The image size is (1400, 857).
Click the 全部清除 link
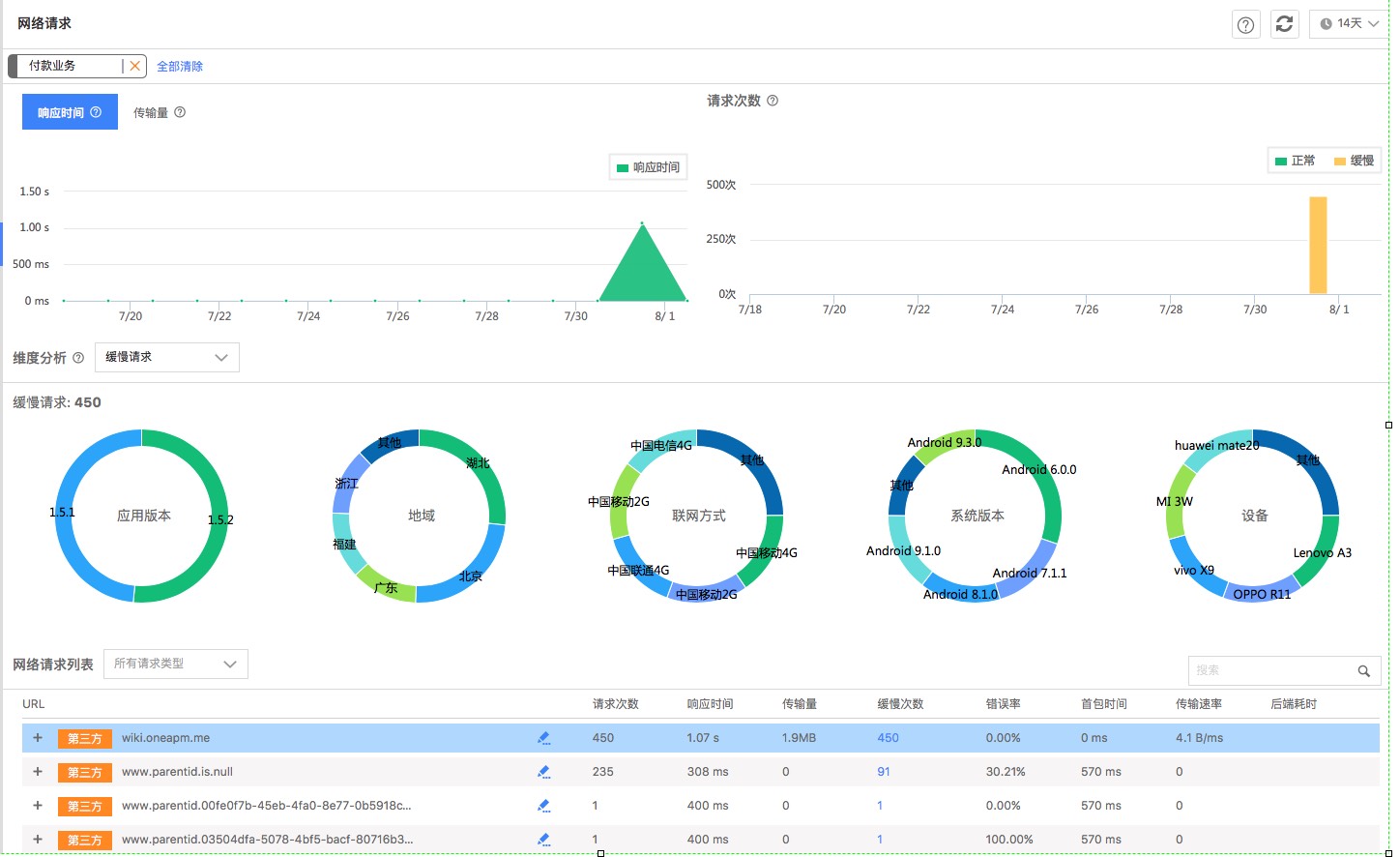tap(180, 67)
